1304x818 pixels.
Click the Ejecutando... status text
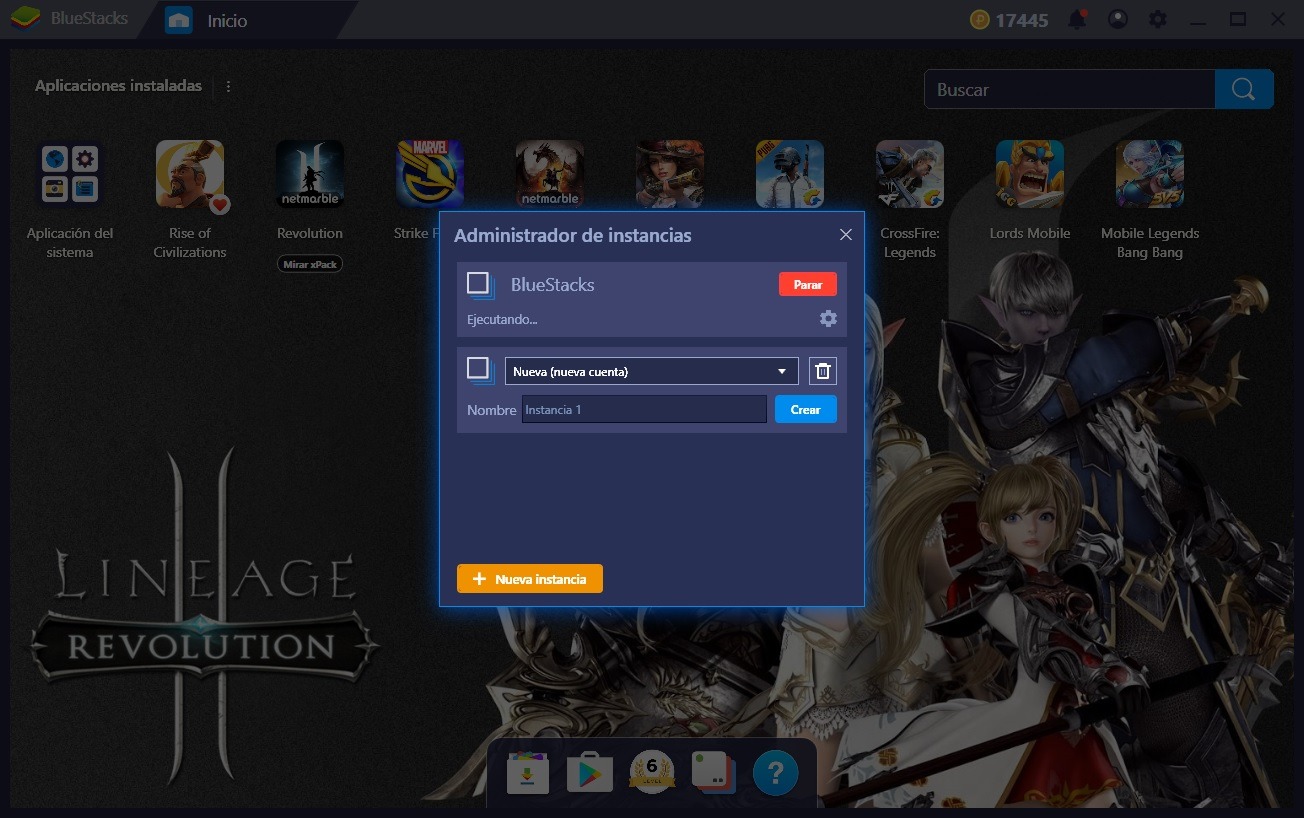click(502, 320)
